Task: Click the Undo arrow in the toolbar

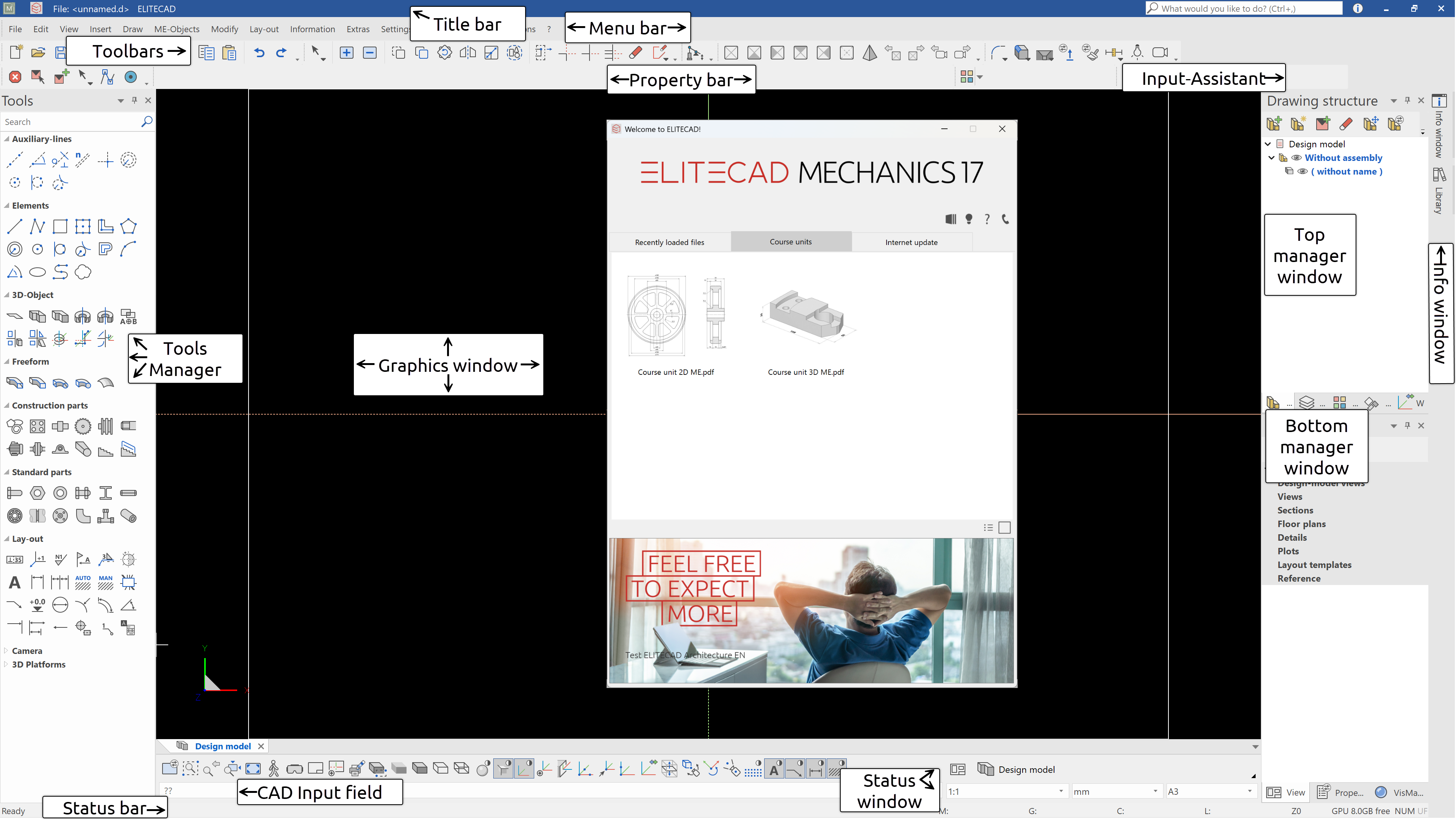Action: (x=259, y=52)
